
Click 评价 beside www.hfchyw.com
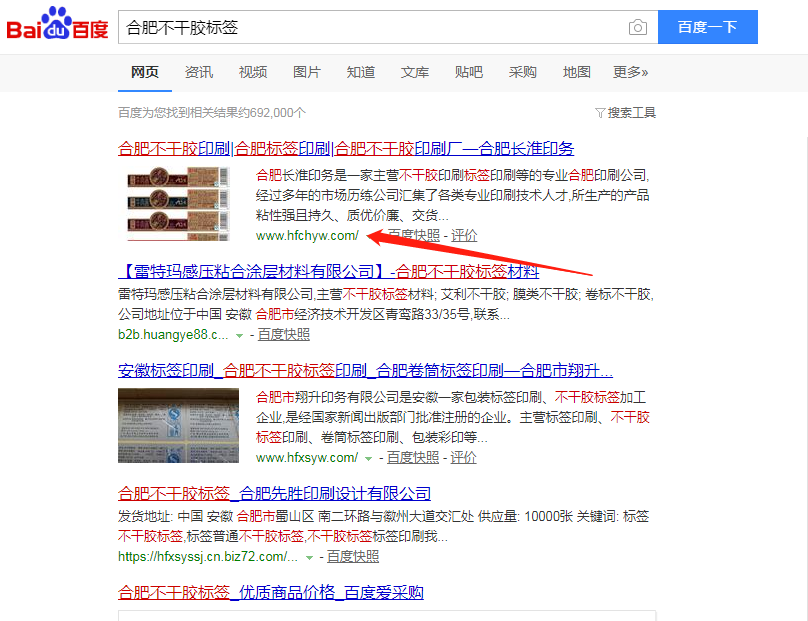(x=464, y=236)
